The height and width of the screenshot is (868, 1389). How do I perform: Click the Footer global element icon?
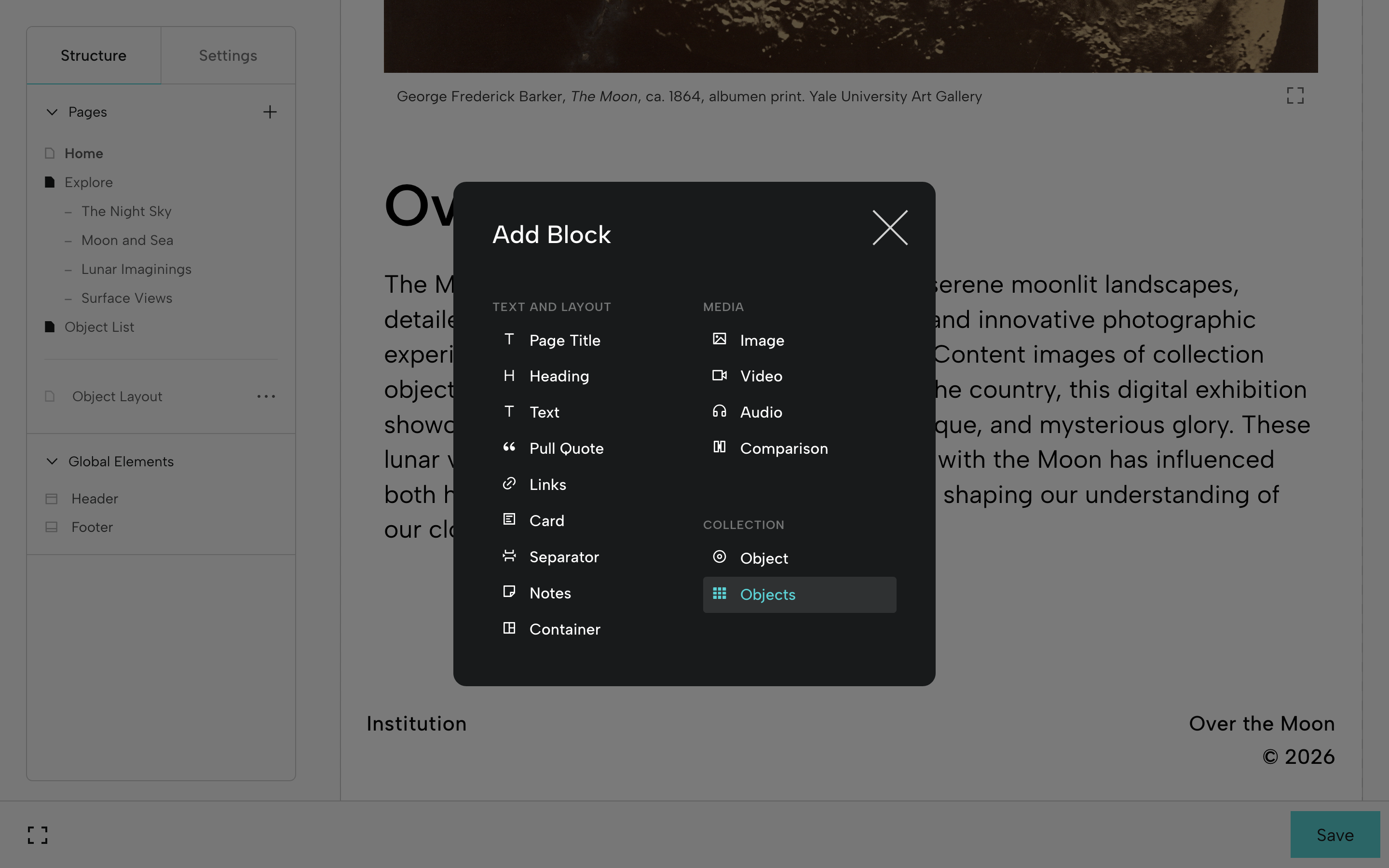pos(51,527)
